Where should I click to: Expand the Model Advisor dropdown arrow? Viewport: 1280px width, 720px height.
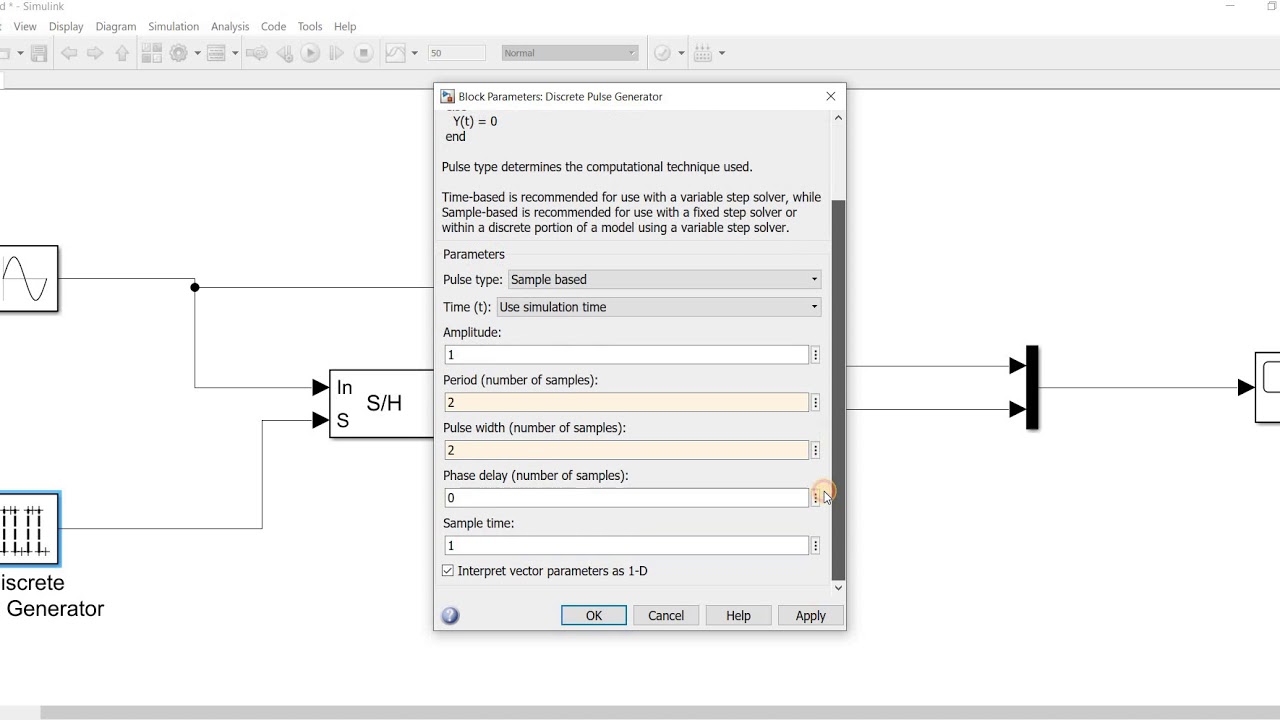[681, 53]
